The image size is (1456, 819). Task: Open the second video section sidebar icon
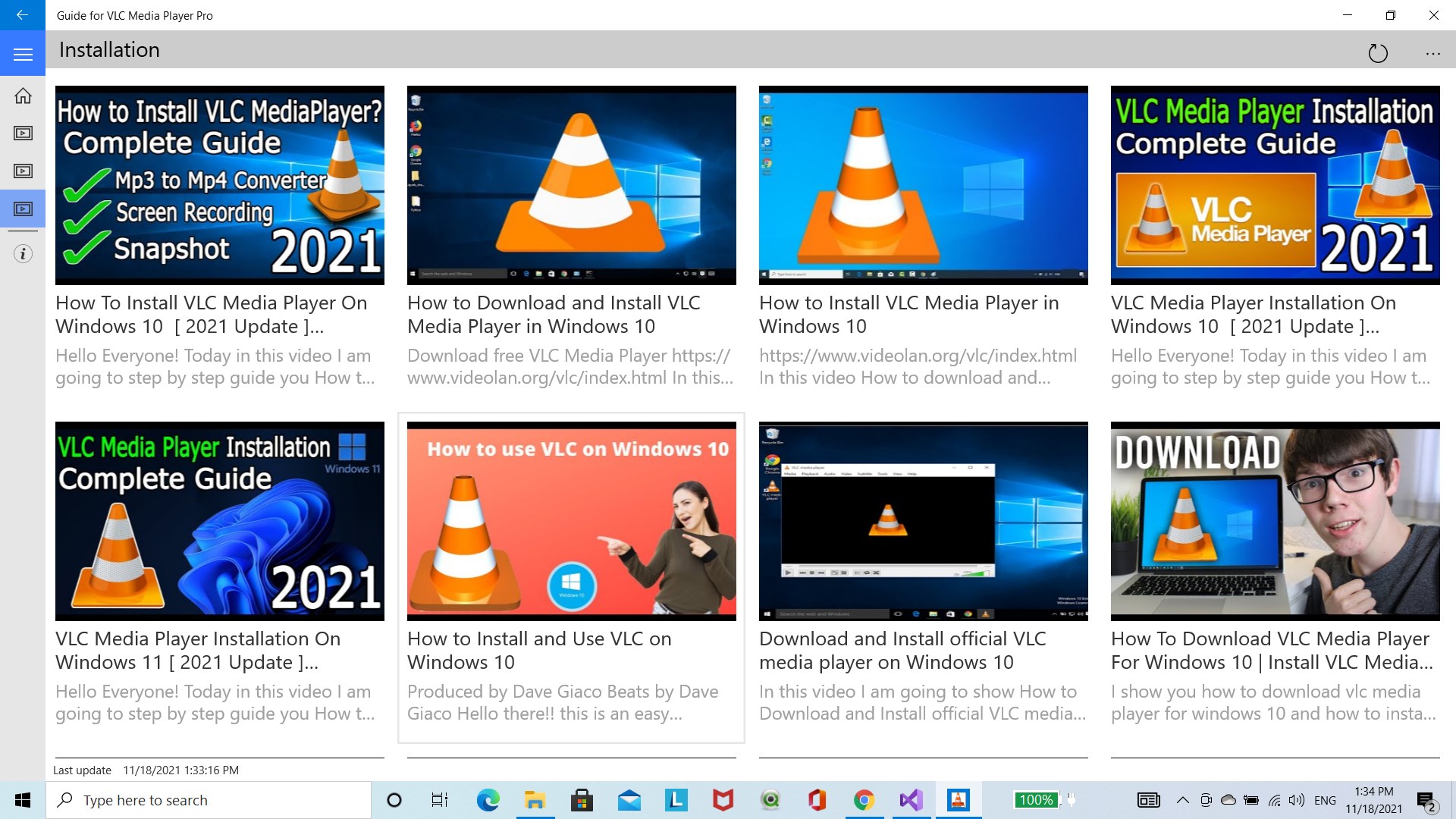click(x=23, y=171)
